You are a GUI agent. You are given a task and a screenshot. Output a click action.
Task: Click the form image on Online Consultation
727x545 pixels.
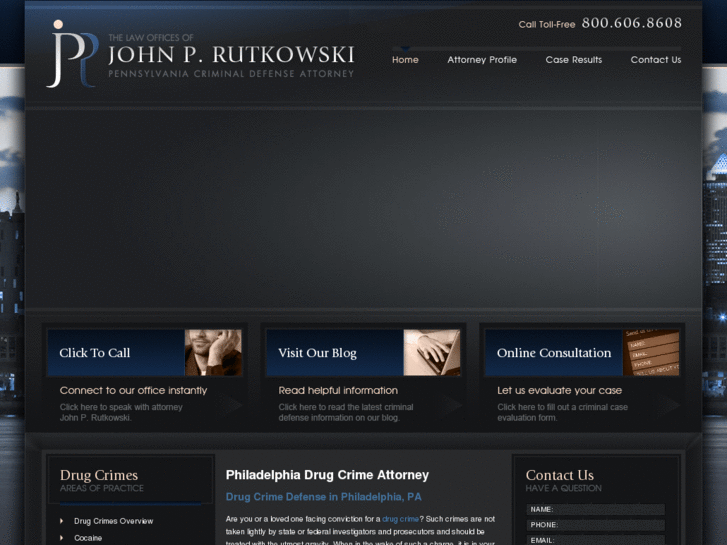pyautogui.click(x=651, y=353)
